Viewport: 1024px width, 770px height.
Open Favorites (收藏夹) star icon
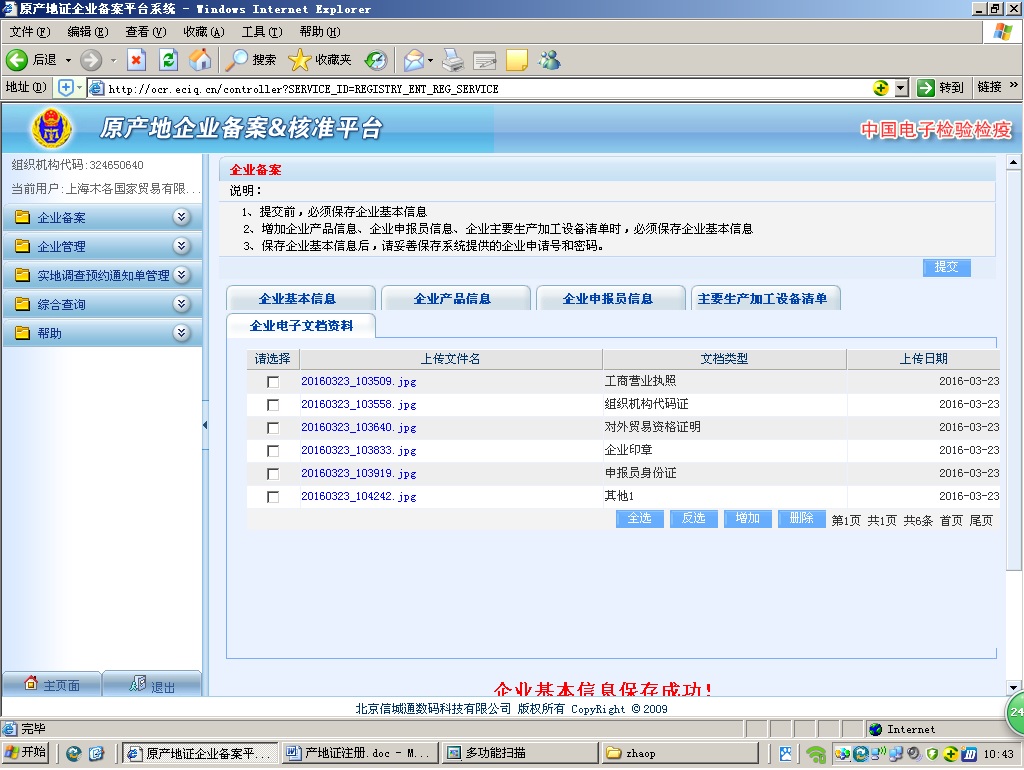point(320,60)
